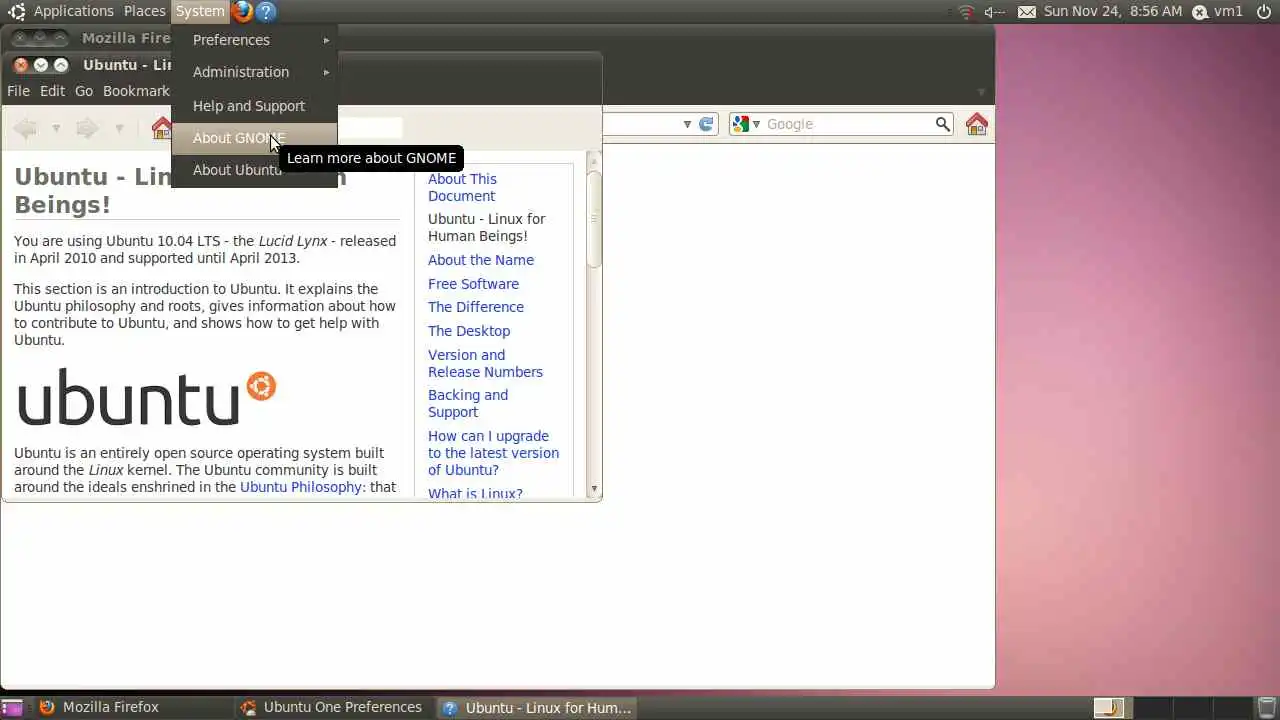Click the help sidebar scrollbar thumb

(594, 220)
